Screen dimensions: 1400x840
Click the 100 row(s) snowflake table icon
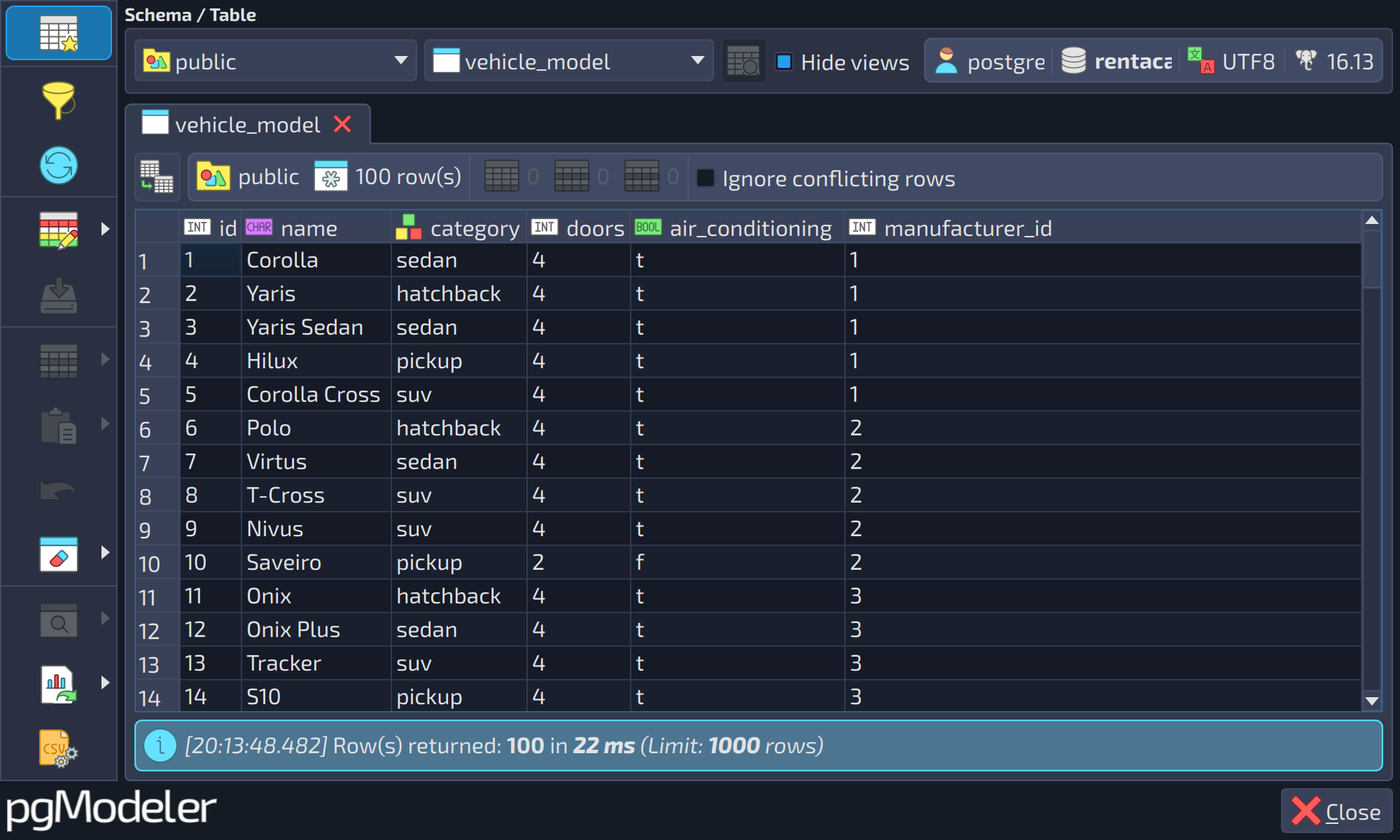tap(330, 176)
